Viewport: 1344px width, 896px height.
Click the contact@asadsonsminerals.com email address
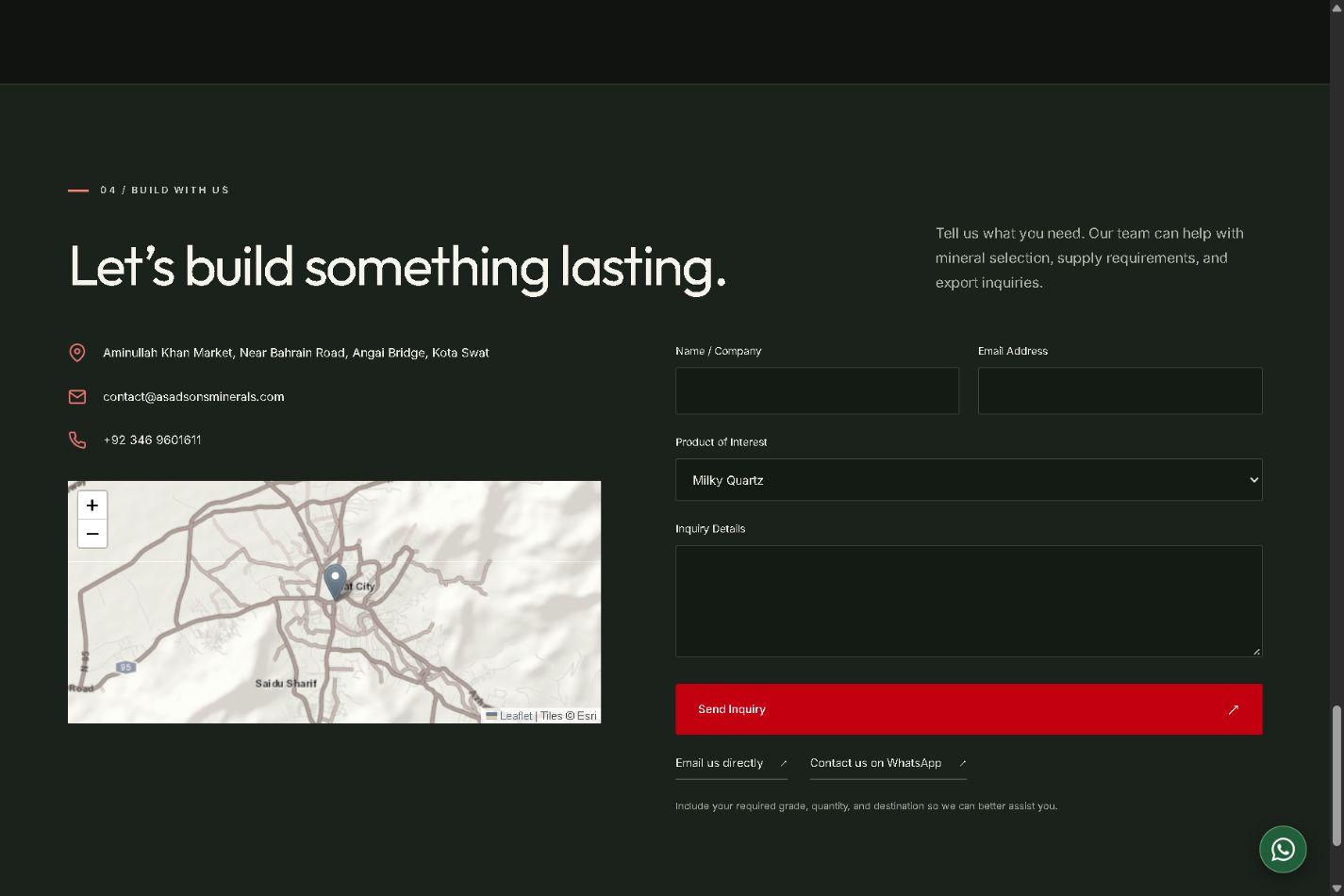pyautogui.click(x=193, y=397)
